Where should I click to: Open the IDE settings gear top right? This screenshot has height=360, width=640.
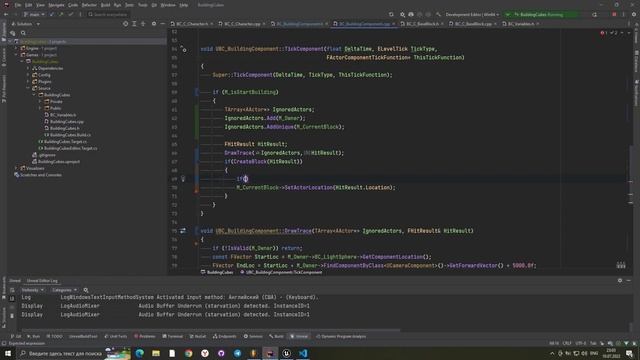634,14
